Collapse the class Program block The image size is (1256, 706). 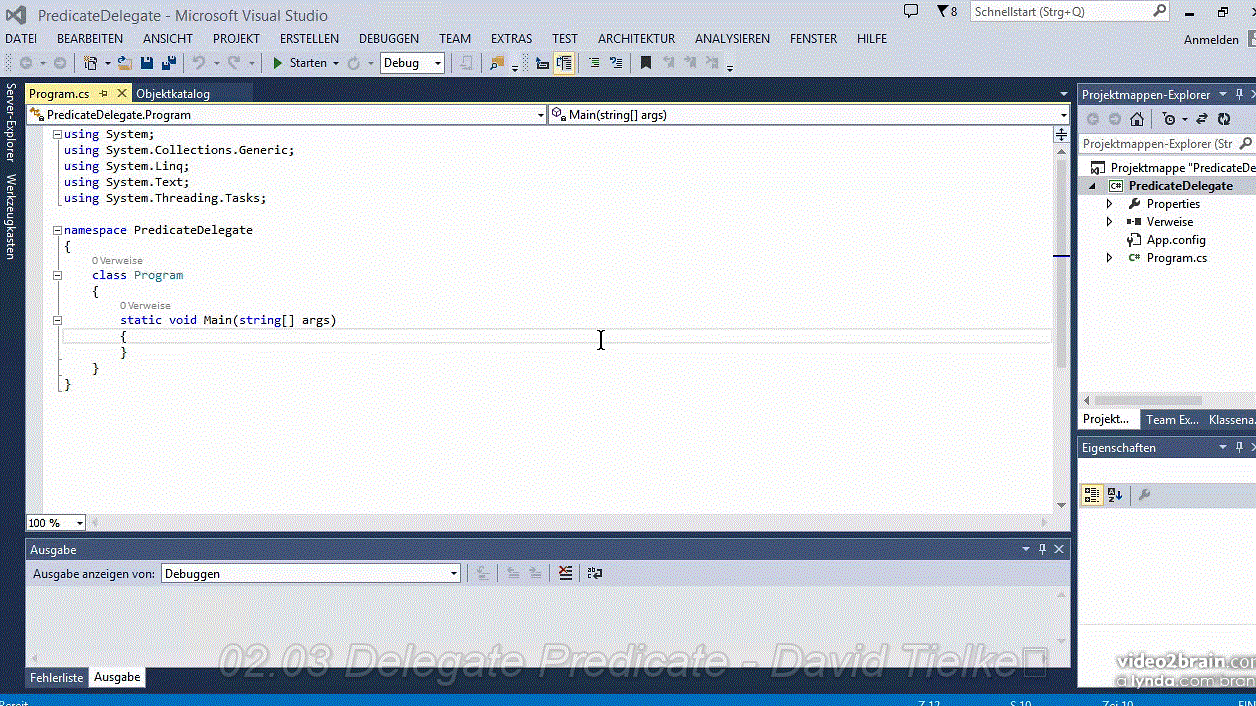(x=57, y=275)
